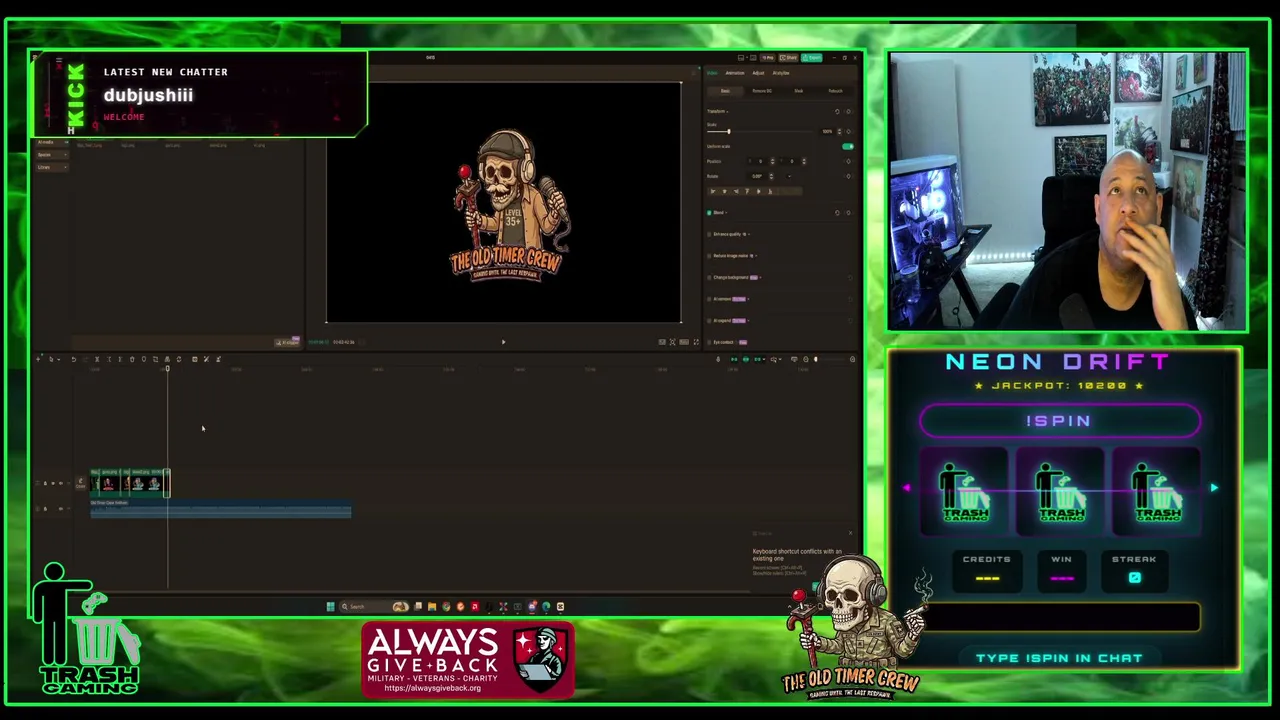Enable the Enhance quality checkbox

tap(709, 234)
